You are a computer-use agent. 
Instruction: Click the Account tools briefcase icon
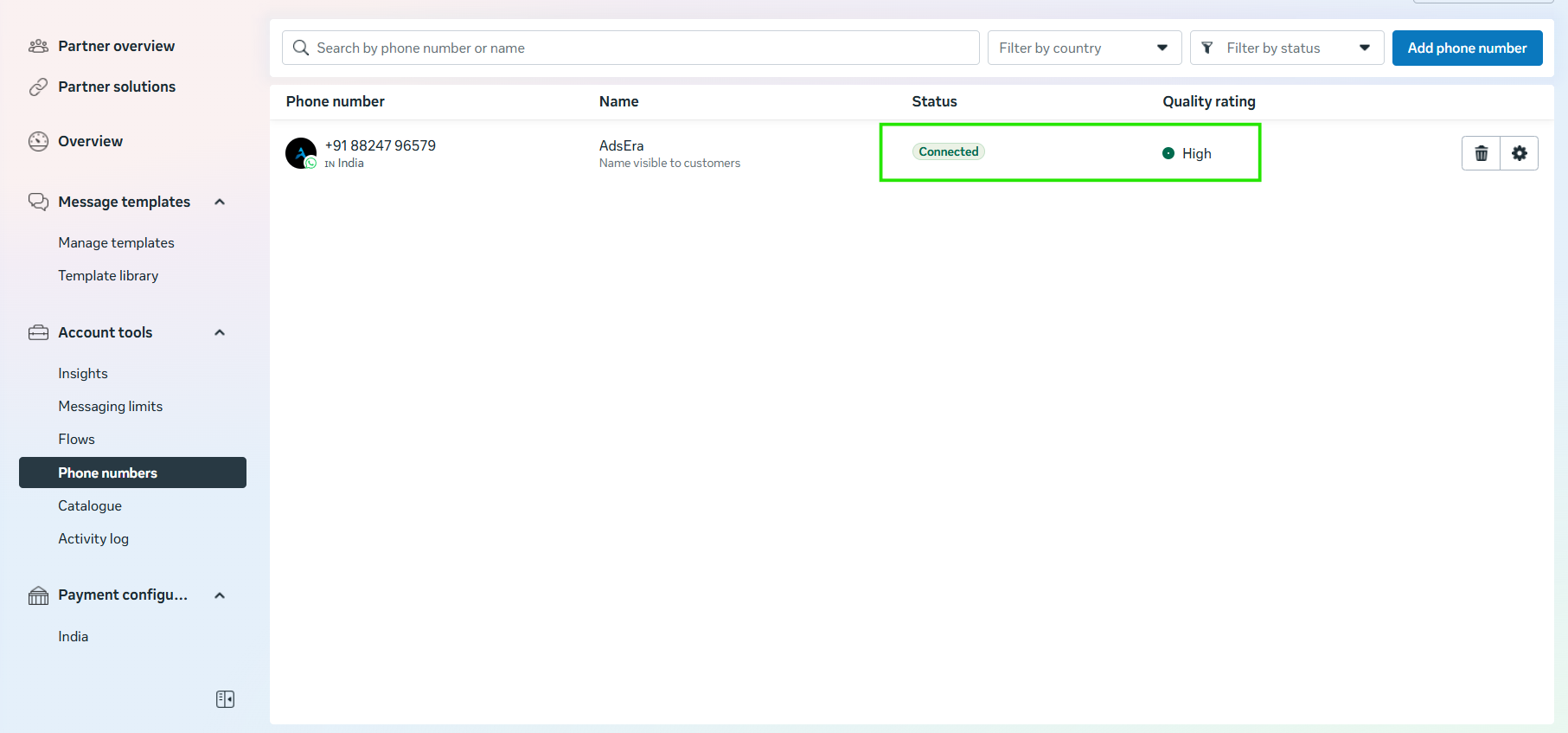point(38,332)
